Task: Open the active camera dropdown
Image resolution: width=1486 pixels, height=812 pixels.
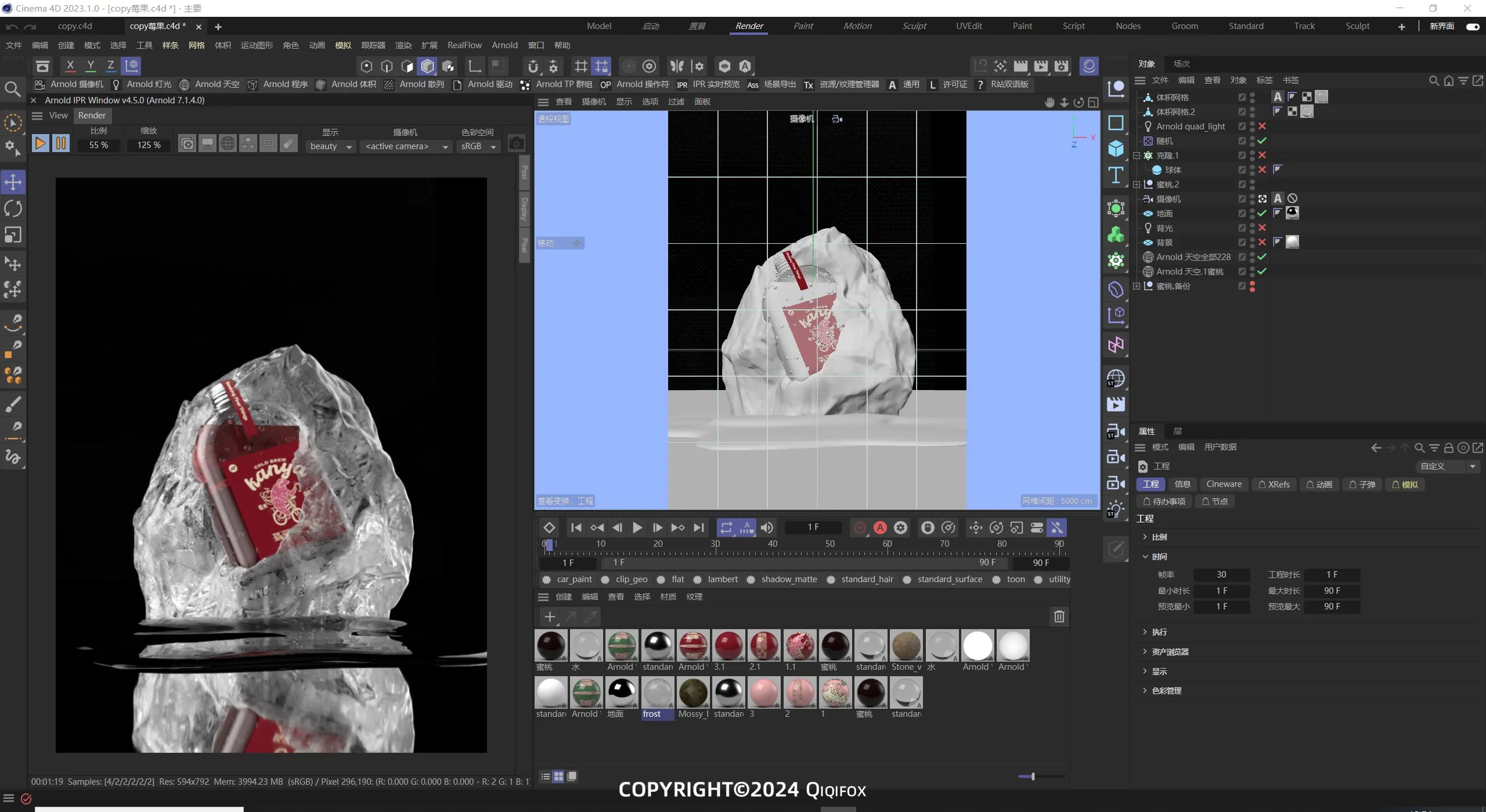Action: pos(406,146)
